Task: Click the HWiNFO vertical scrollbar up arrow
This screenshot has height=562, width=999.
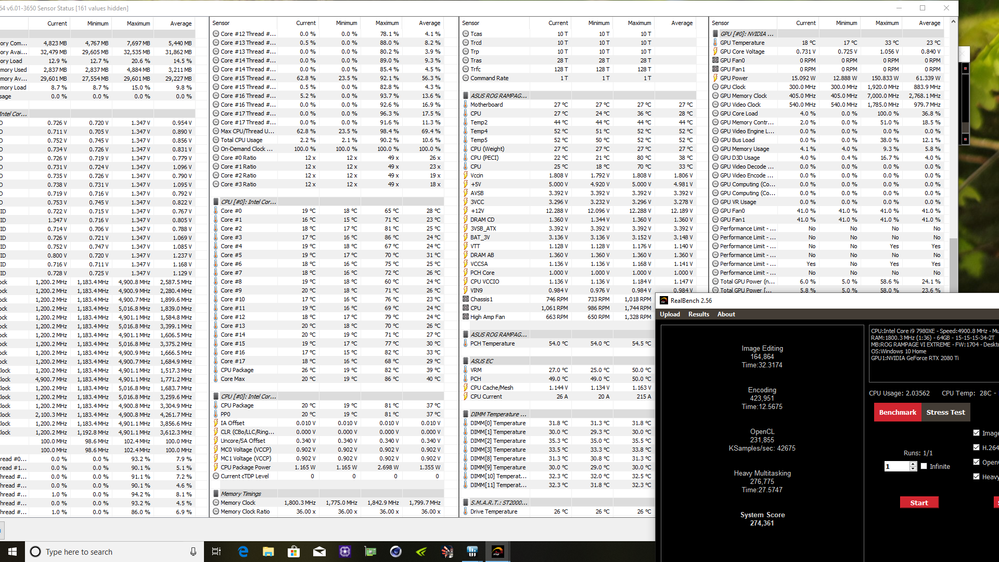Action: coord(953,22)
